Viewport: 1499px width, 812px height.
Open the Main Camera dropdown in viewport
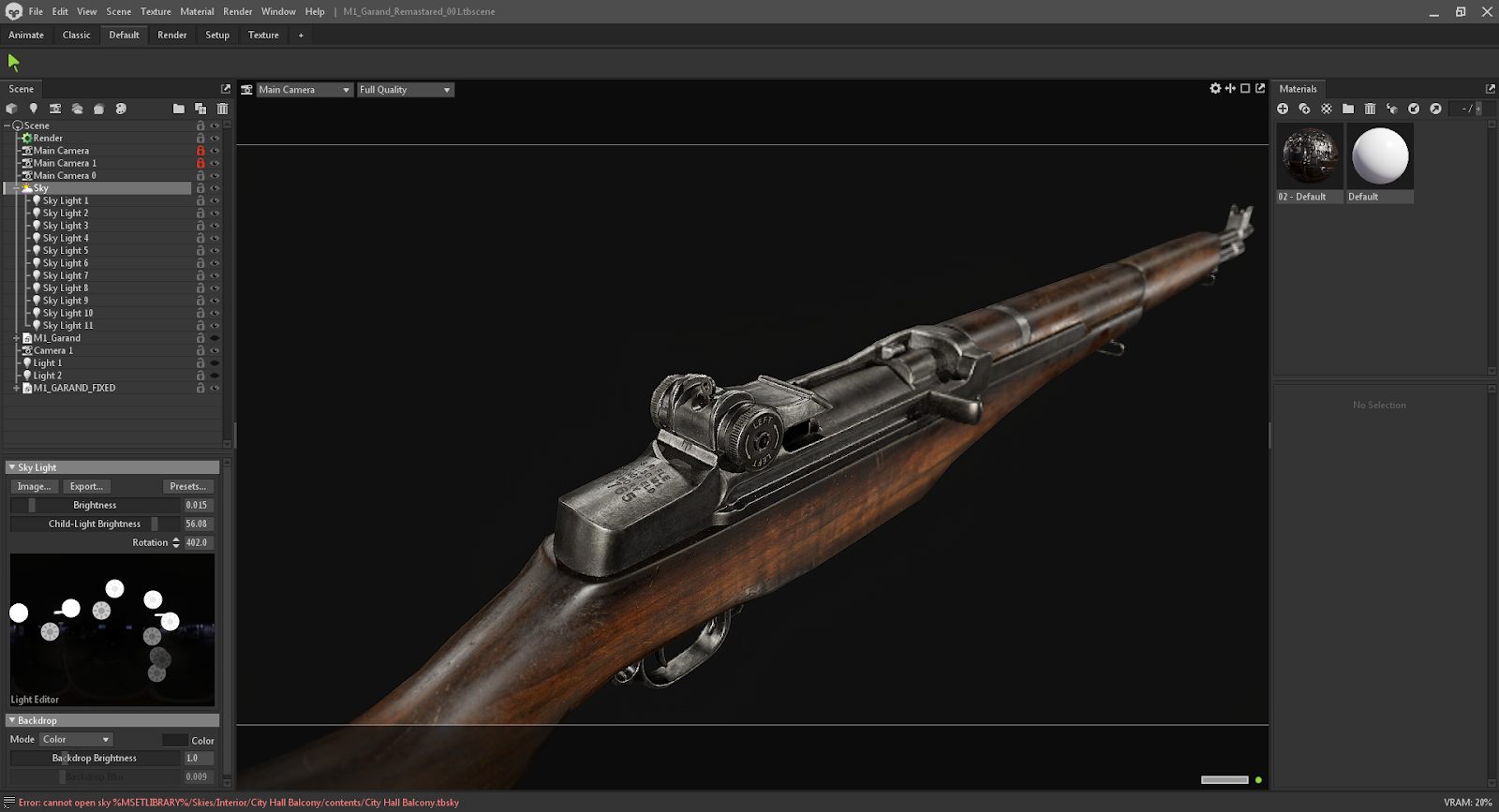pyautogui.click(x=304, y=90)
